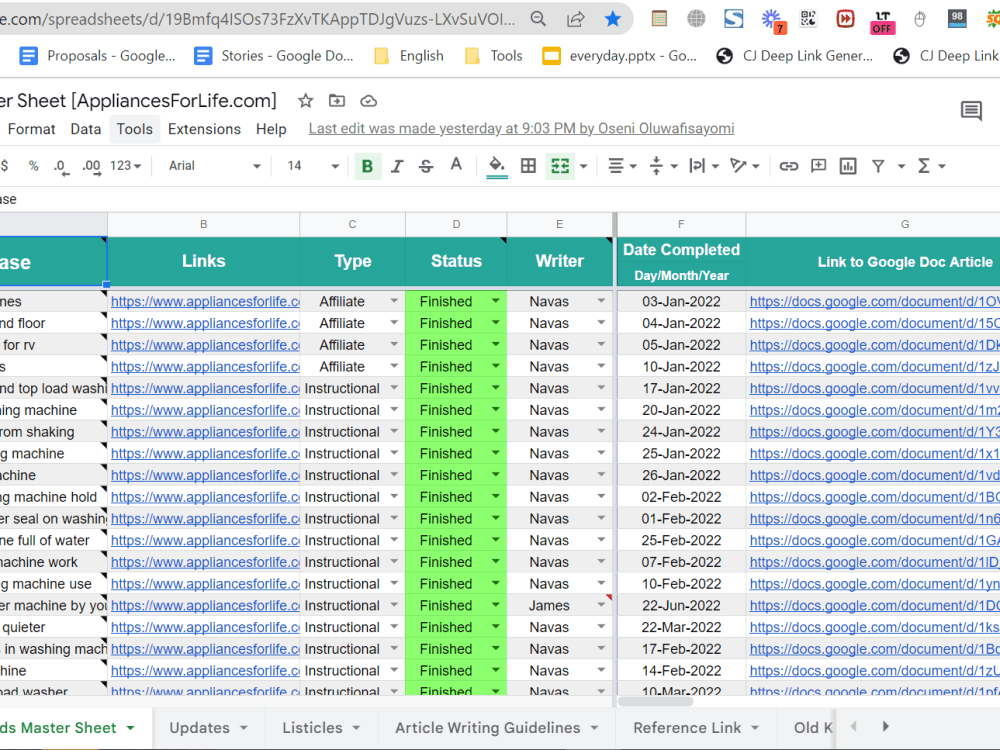The height and width of the screenshot is (750, 1000).
Task: Click the QR code extension icon
Action: (x=808, y=18)
